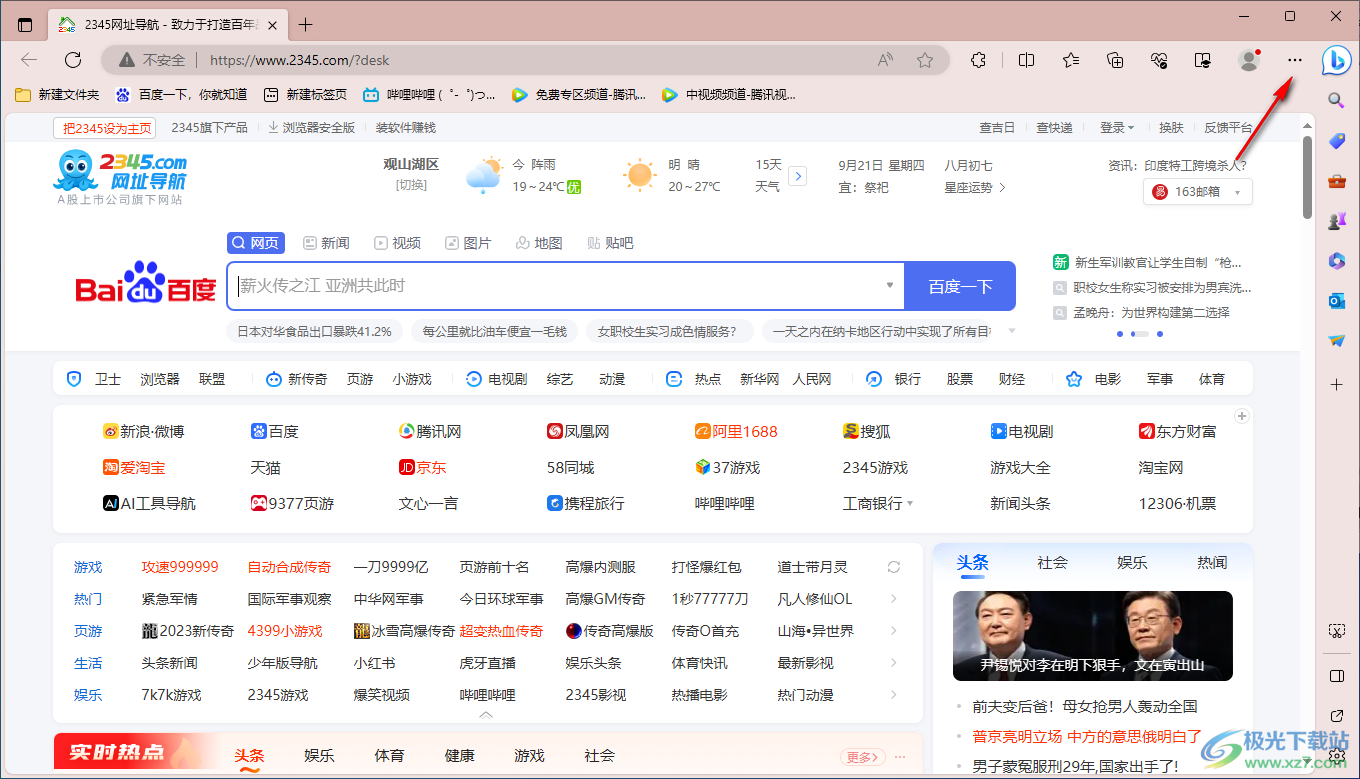Screen dimensions: 1360x779
Task: Open sidebar Tools briefcase icon
Action: click(x=1336, y=181)
